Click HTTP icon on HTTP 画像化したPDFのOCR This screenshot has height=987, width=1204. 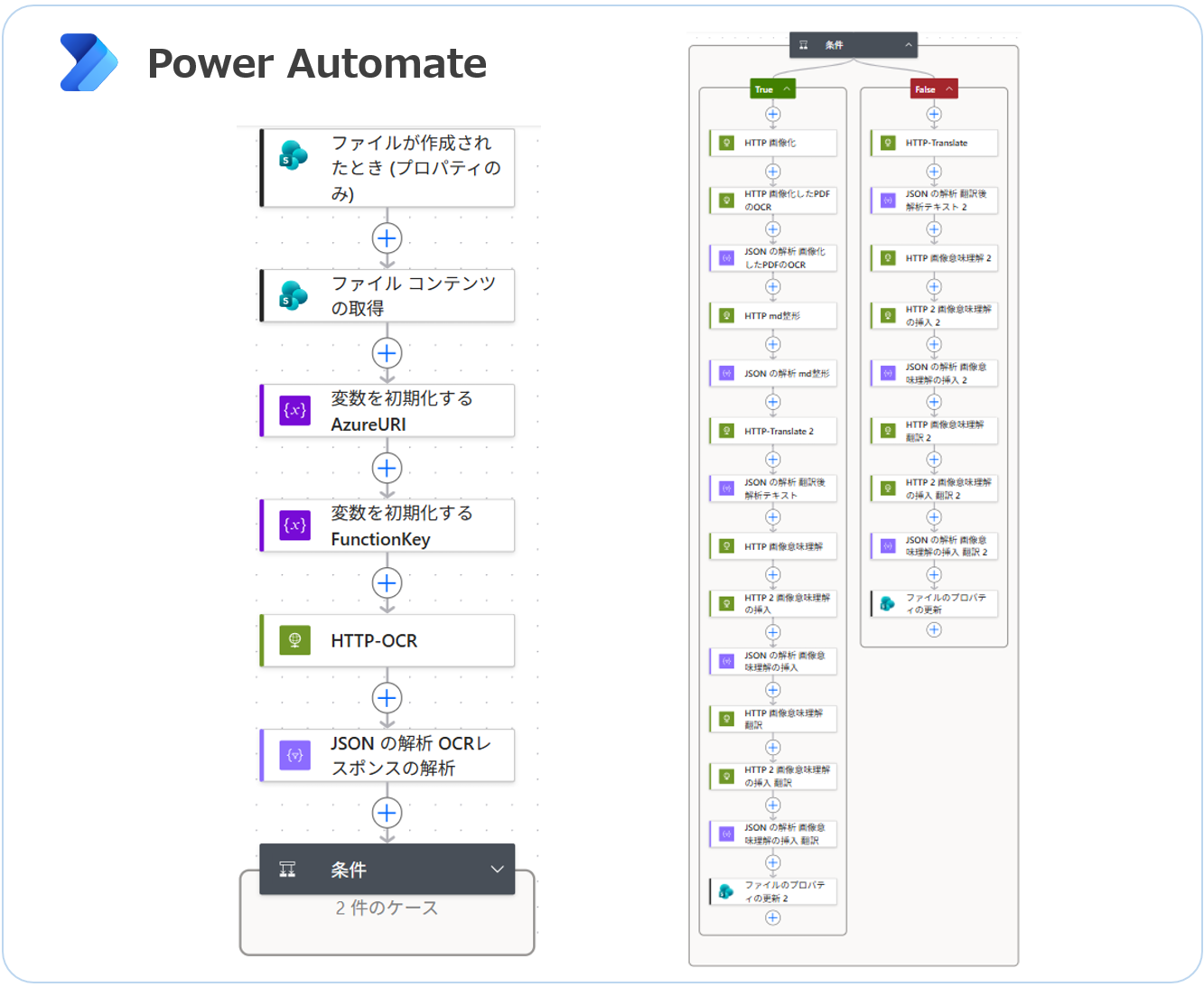click(x=726, y=200)
